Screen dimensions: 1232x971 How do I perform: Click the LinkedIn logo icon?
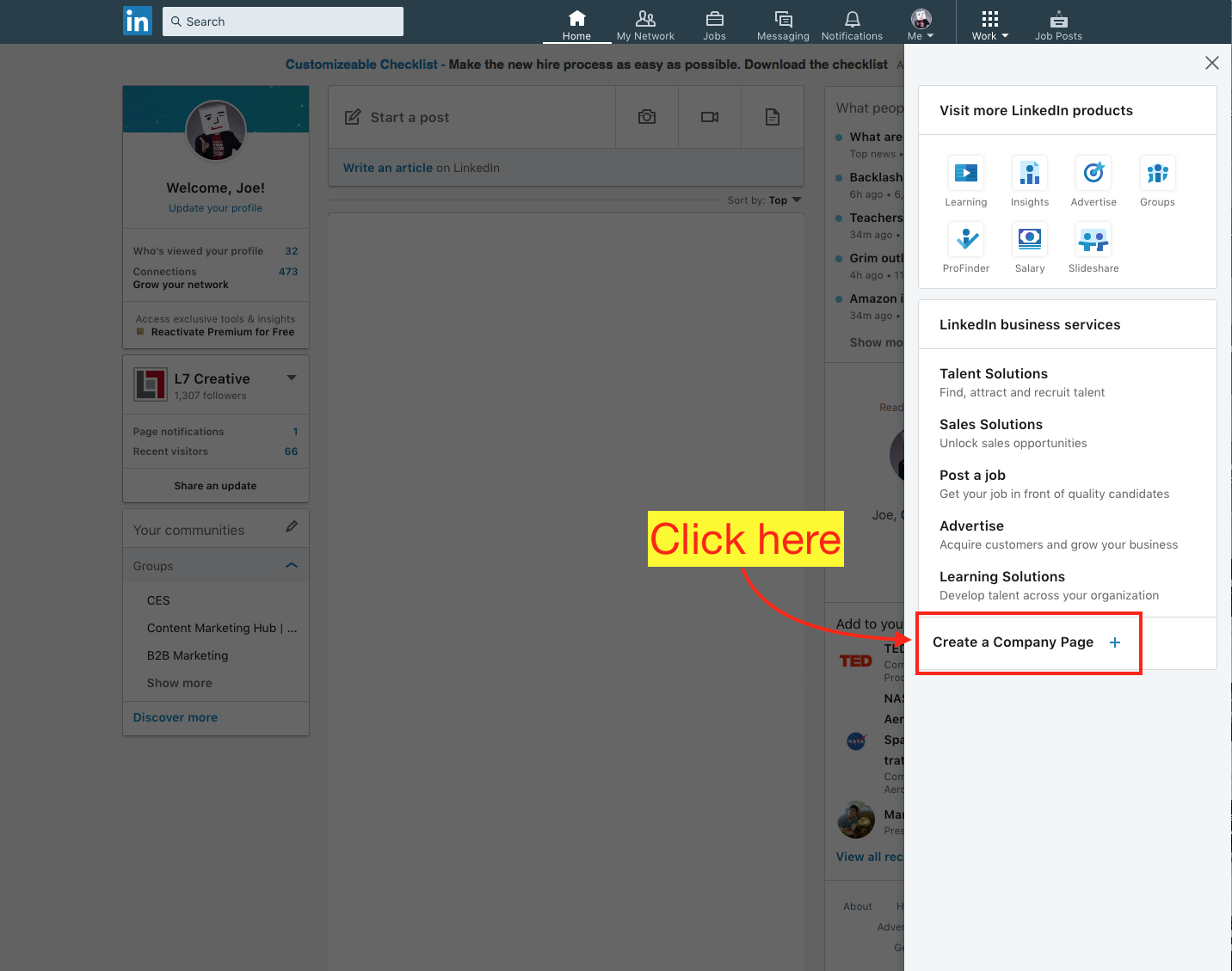click(138, 22)
